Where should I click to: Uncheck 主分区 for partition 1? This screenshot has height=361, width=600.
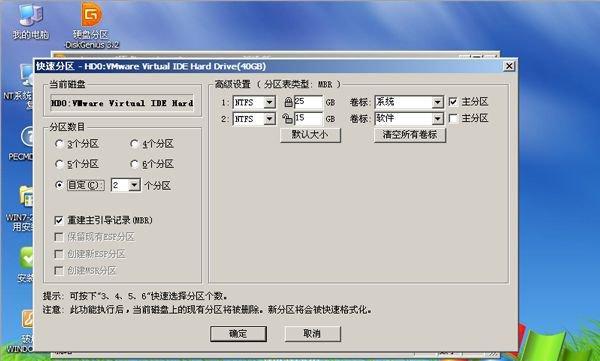click(453, 102)
